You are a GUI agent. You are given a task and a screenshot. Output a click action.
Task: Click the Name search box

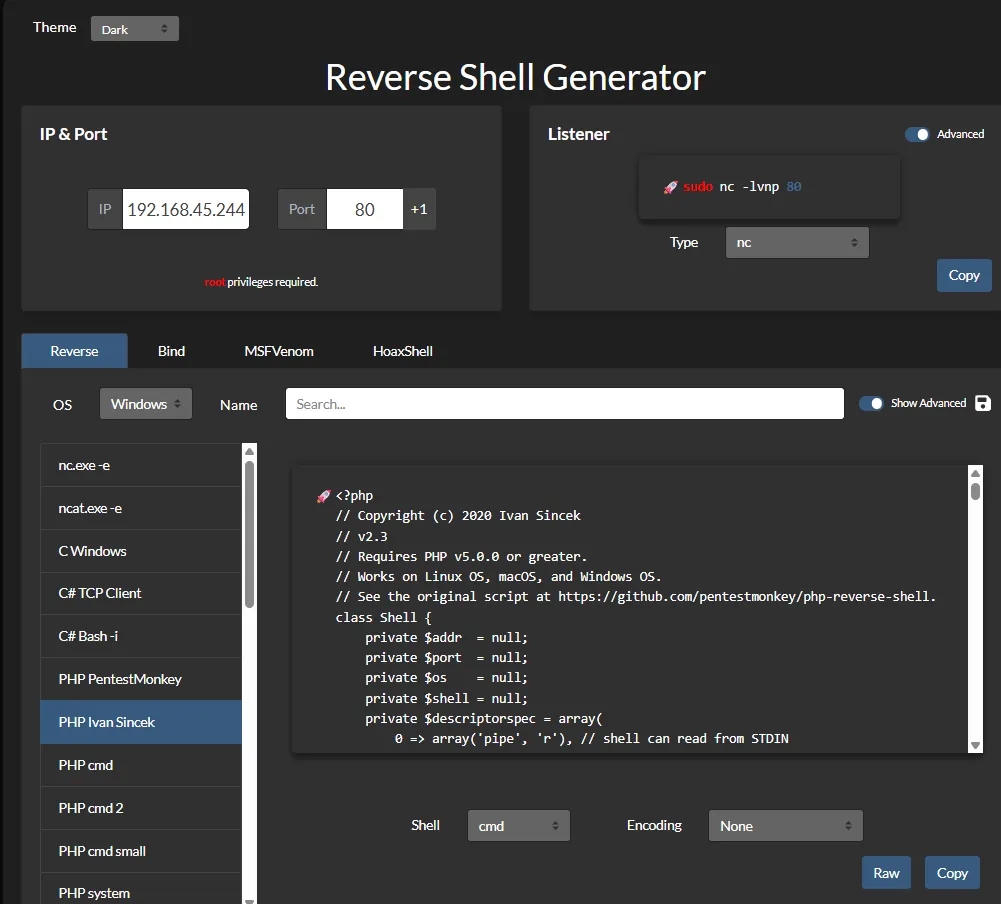pyautogui.click(x=564, y=403)
